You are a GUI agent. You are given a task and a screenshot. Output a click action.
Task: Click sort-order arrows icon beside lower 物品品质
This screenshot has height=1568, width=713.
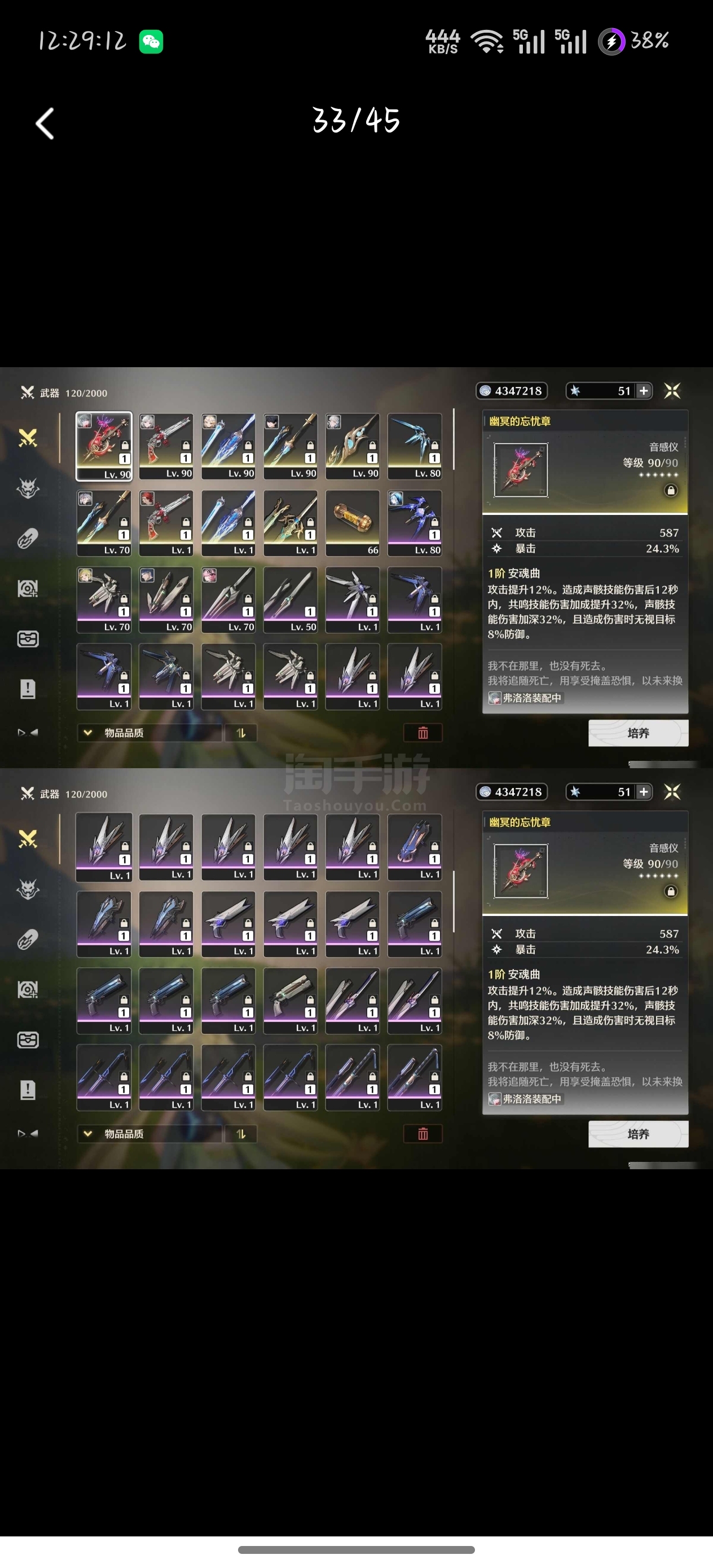(241, 1134)
